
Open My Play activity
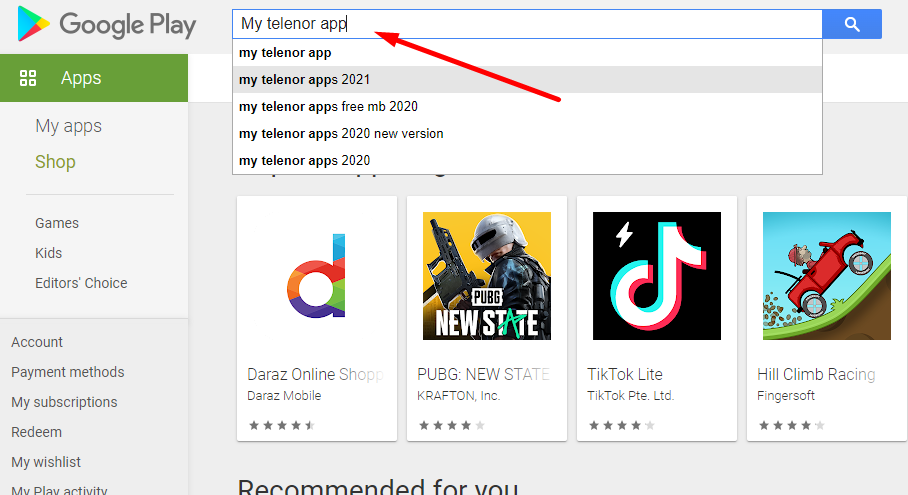click(x=59, y=490)
